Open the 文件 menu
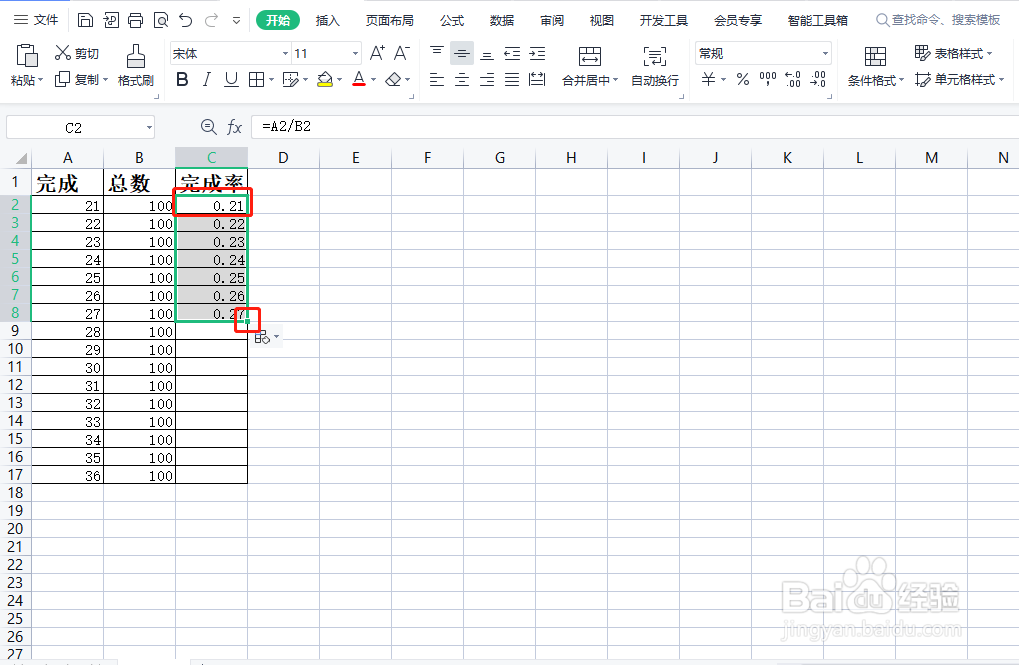 coord(39,18)
